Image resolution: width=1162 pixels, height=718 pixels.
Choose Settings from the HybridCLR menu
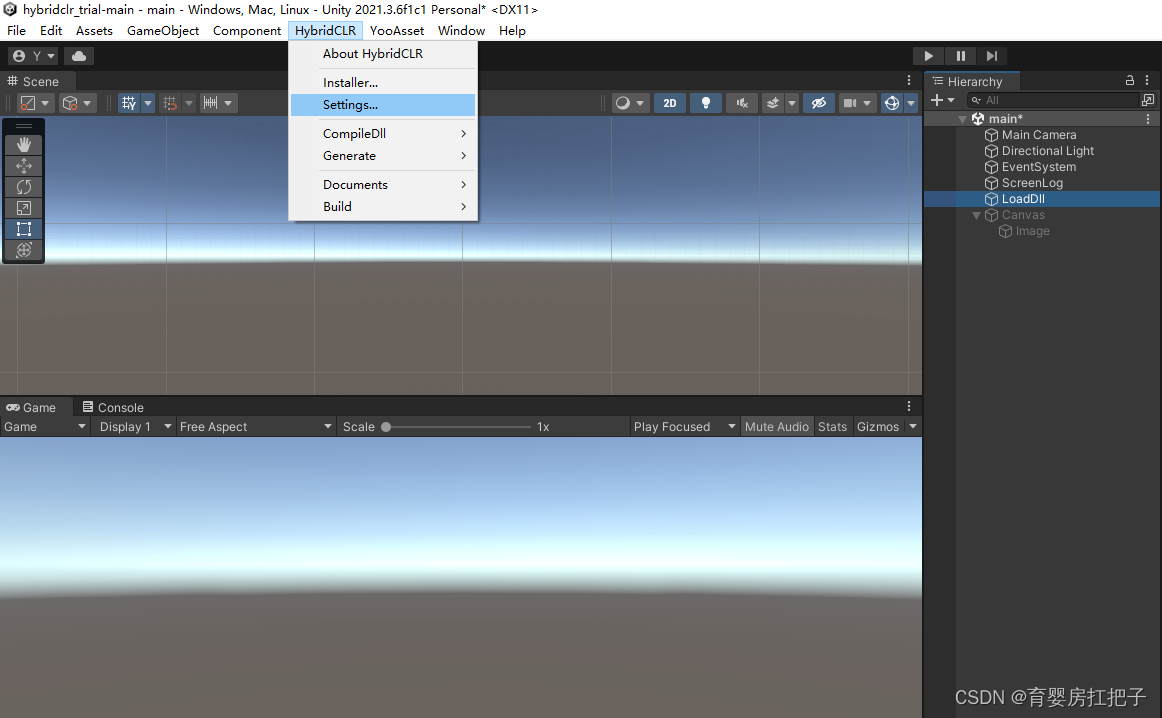(x=352, y=104)
